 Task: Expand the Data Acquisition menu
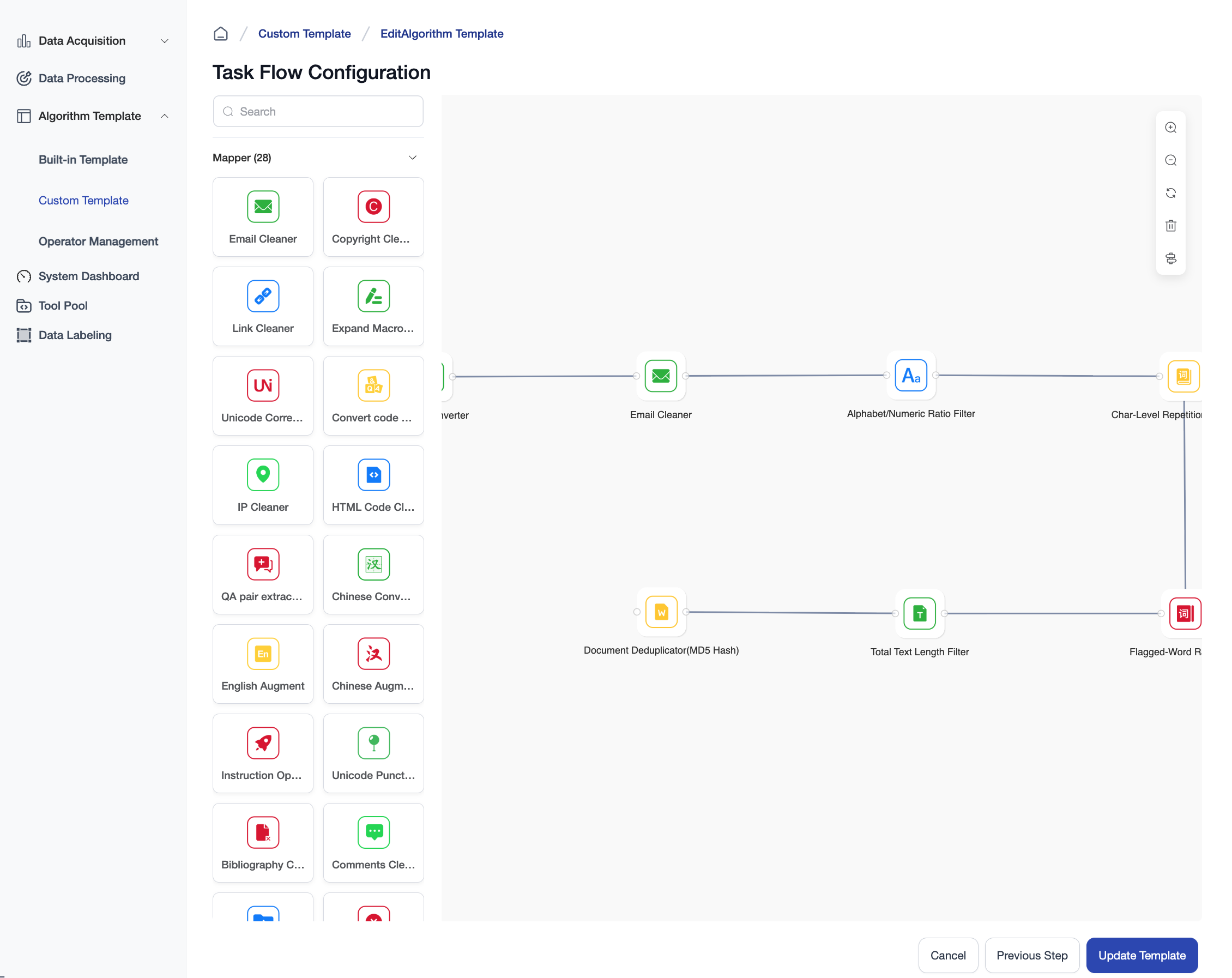pos(165,41)
